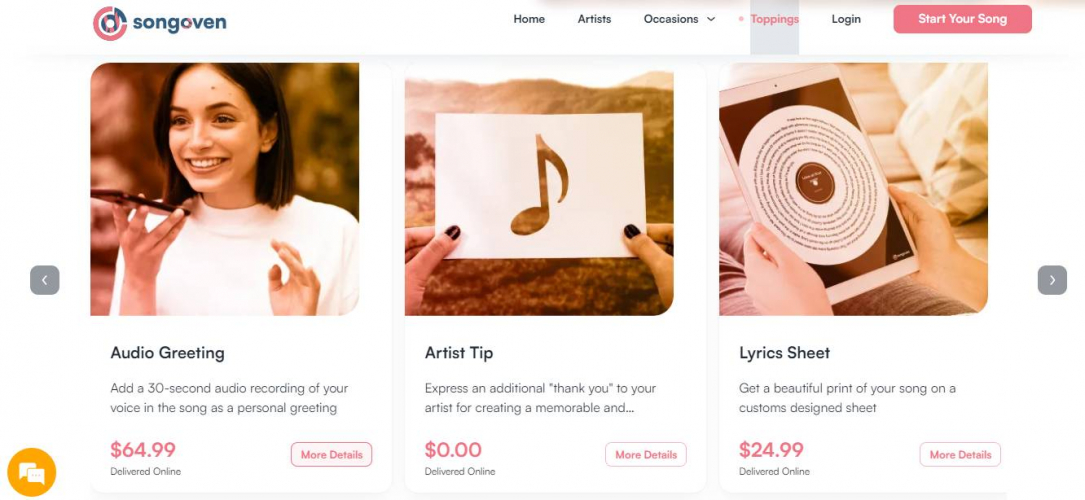The height and width of the screenshot is (500, 1085).
Task: Click the Songoven logo icon
Action: (109, 22)
